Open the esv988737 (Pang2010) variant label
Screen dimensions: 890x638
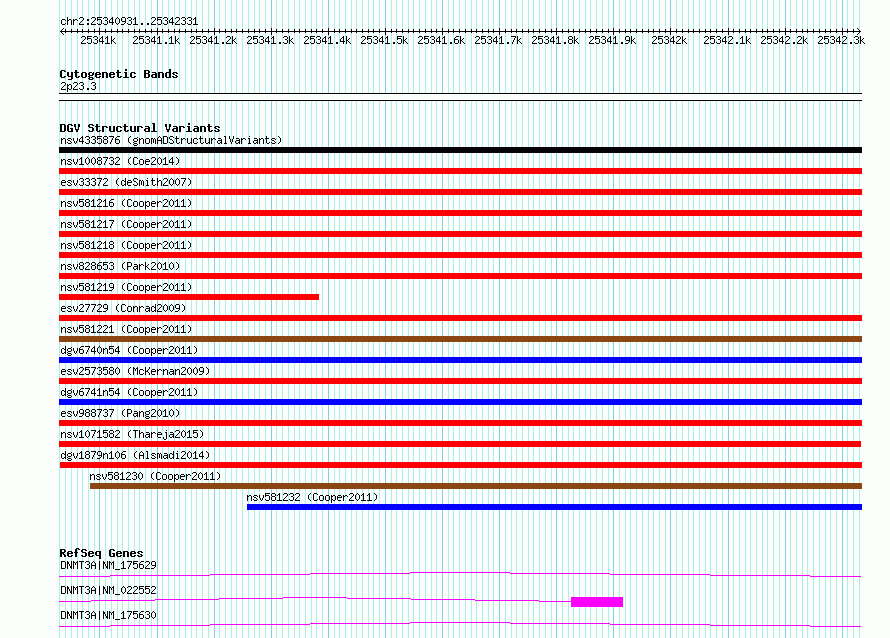click(120, 413)
